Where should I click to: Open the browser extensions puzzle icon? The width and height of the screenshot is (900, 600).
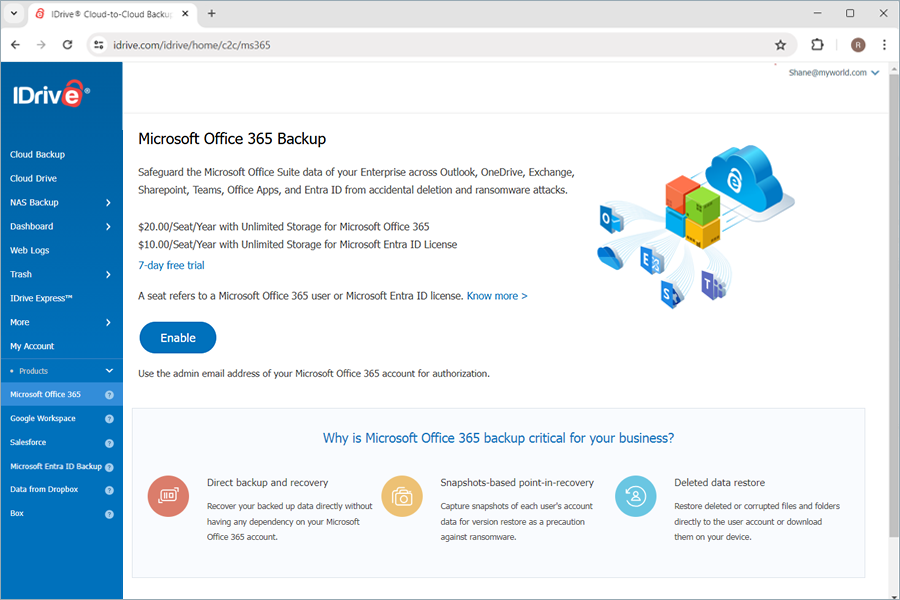[817, 45]
